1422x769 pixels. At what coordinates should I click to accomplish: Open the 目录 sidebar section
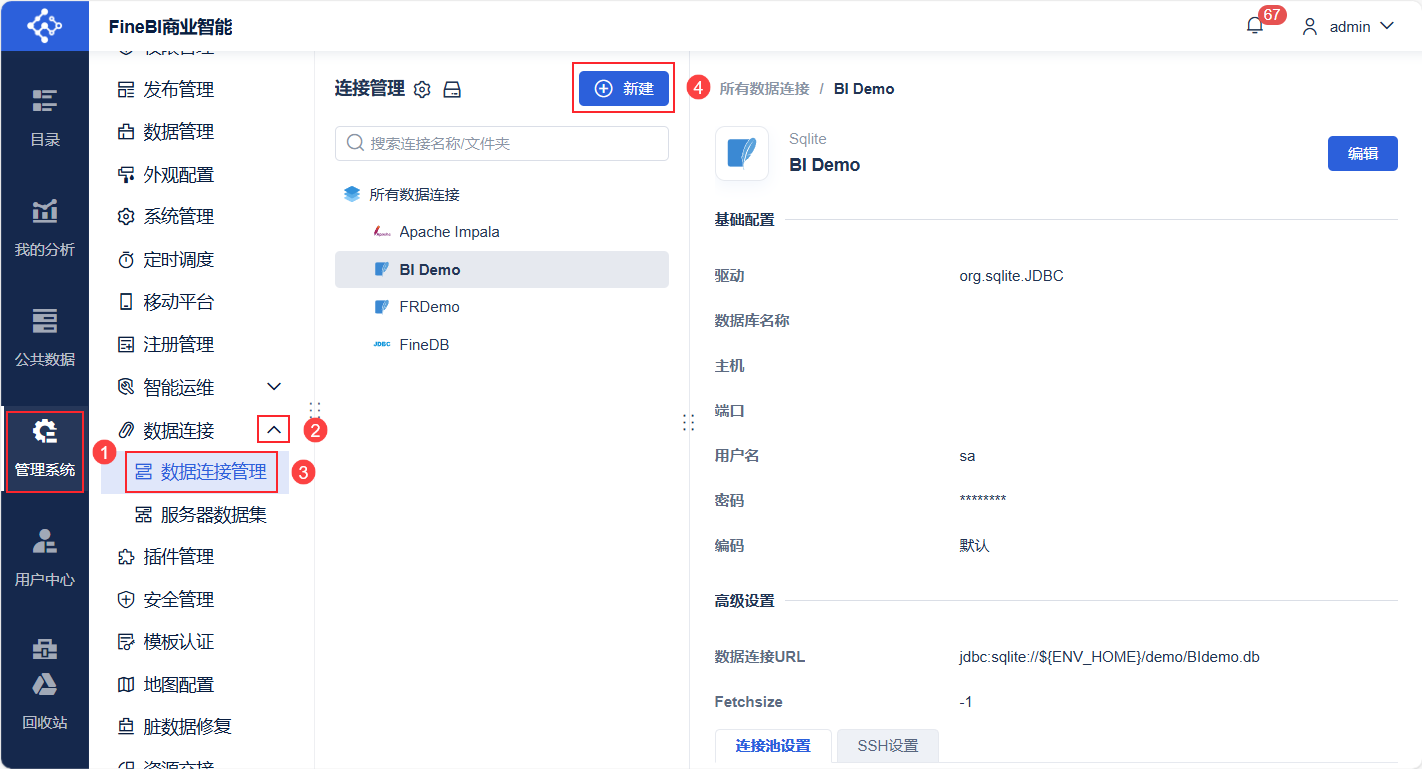tap(44, 120)
